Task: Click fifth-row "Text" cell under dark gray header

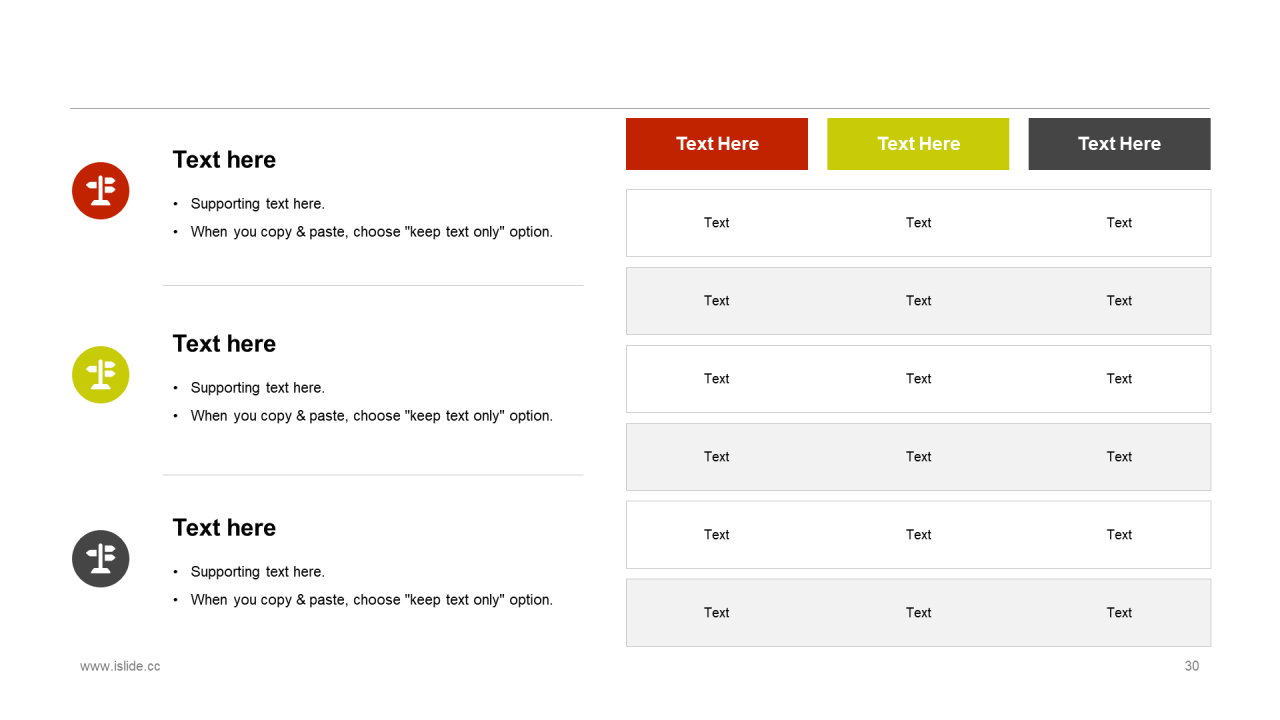Action: [1119, 535]
